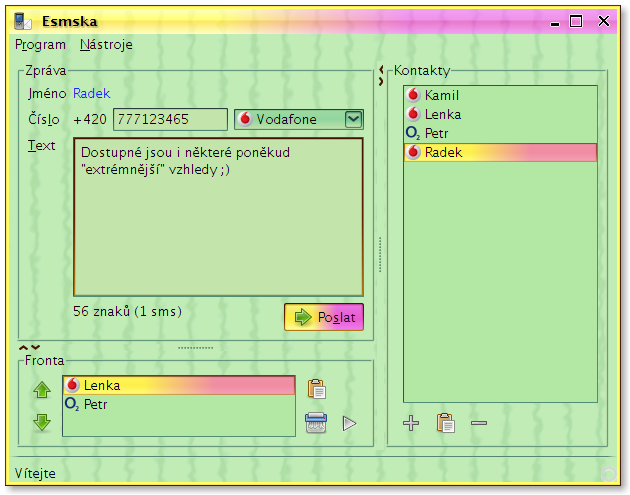Expand Kontakty panel with right chevron

[381, 81]
